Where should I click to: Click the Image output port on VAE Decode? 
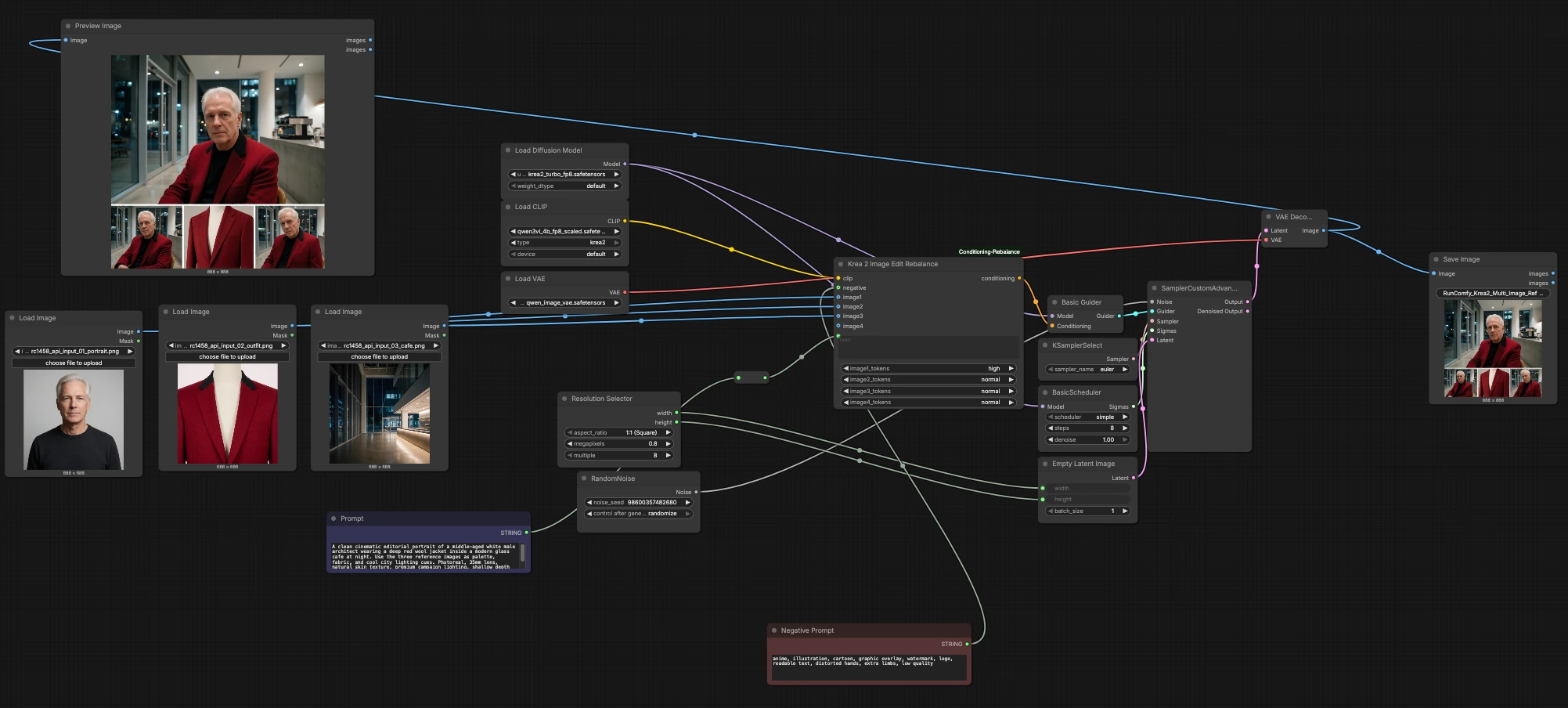coord(1324,230)
